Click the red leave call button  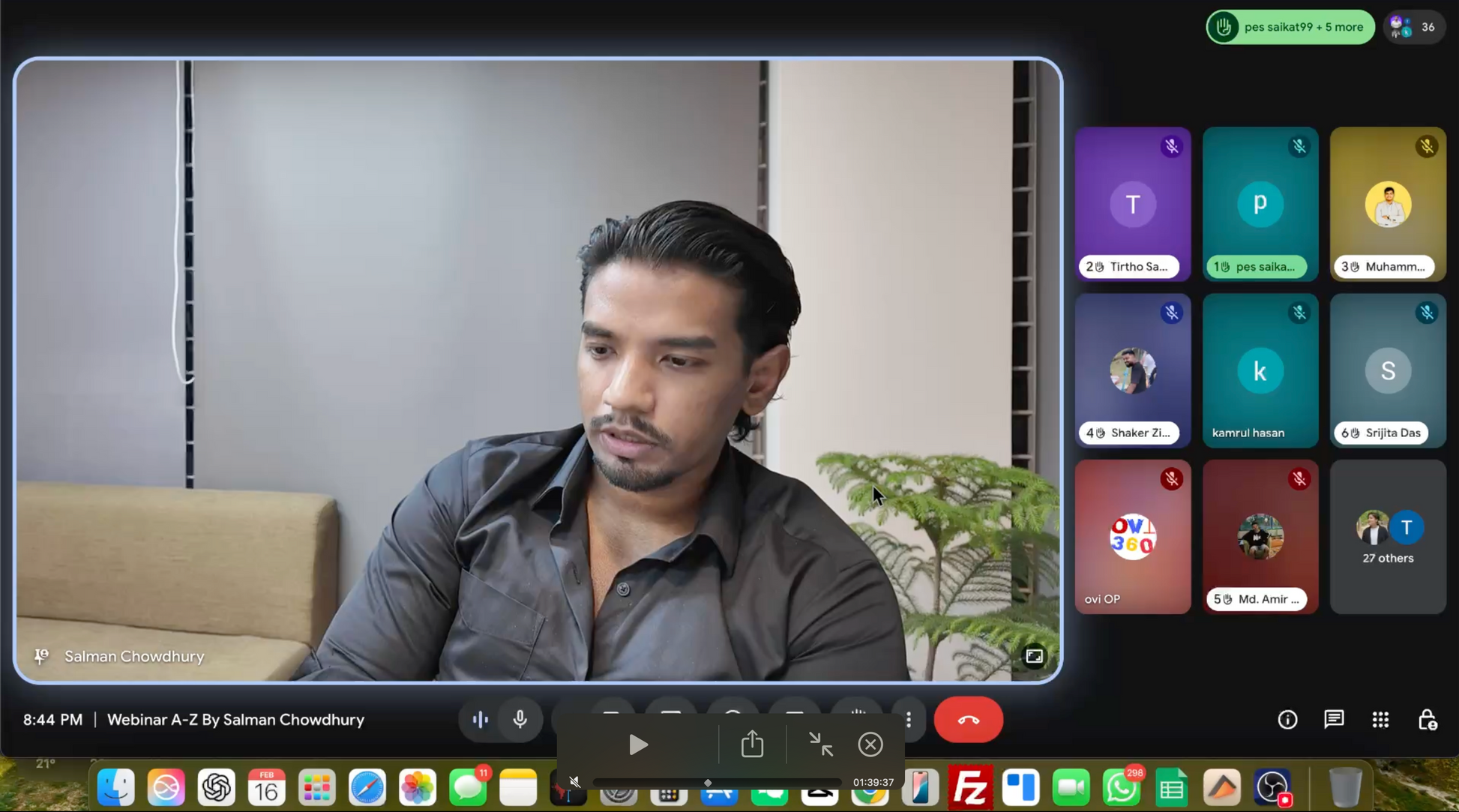[x=968, y=720]
